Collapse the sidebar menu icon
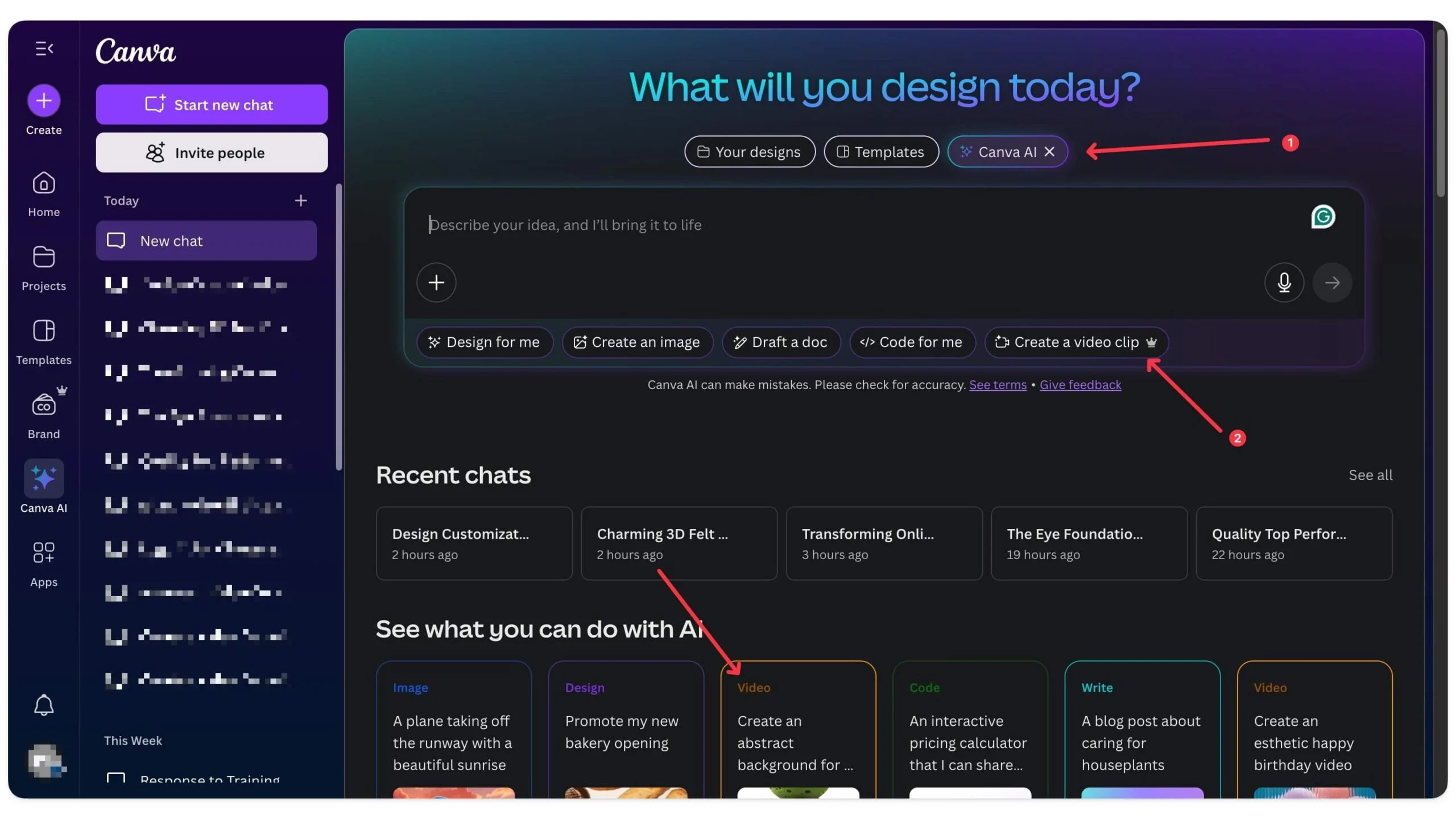Screen dimensions: 1456x819 pos(44,48)
